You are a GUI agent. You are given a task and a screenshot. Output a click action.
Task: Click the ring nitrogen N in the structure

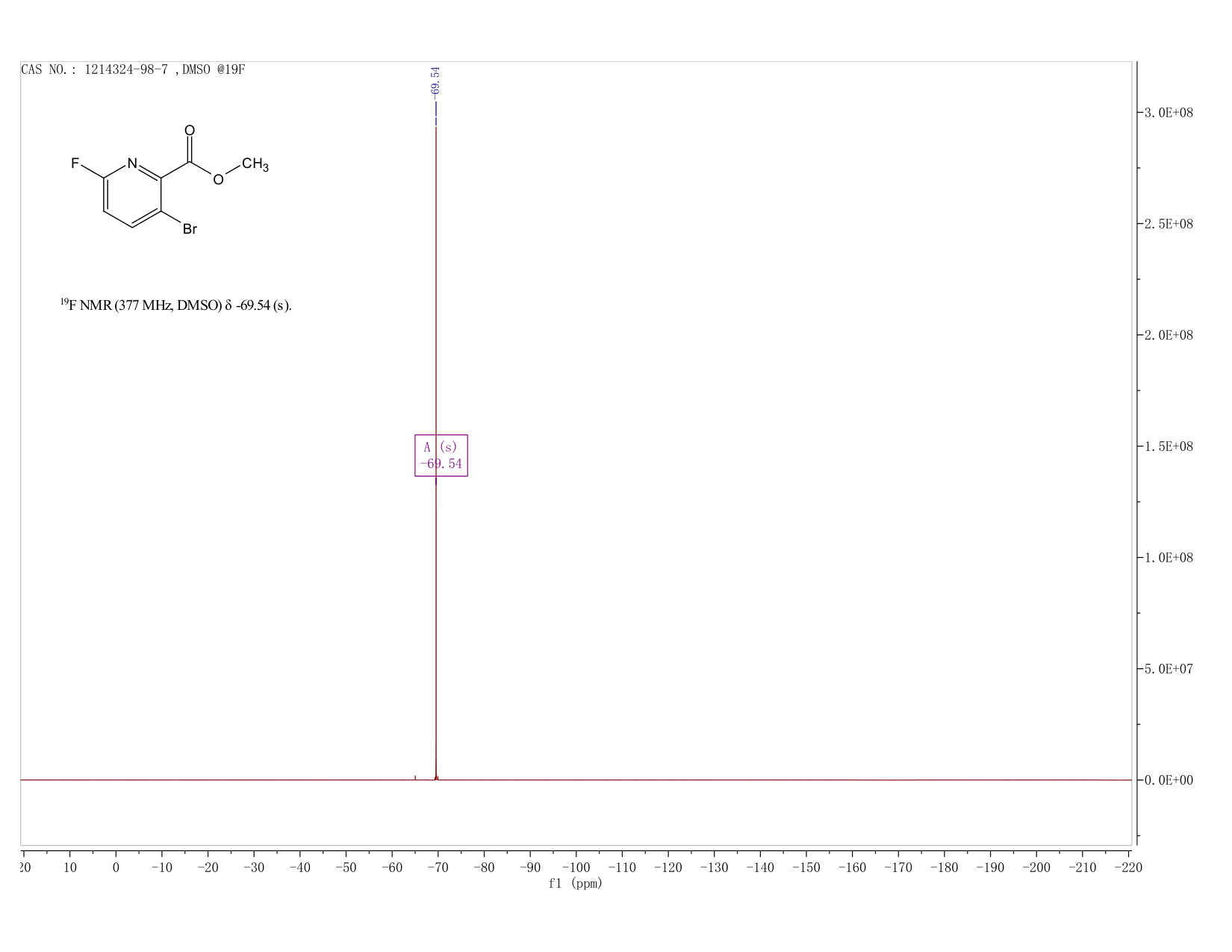(x=132, y=163)
